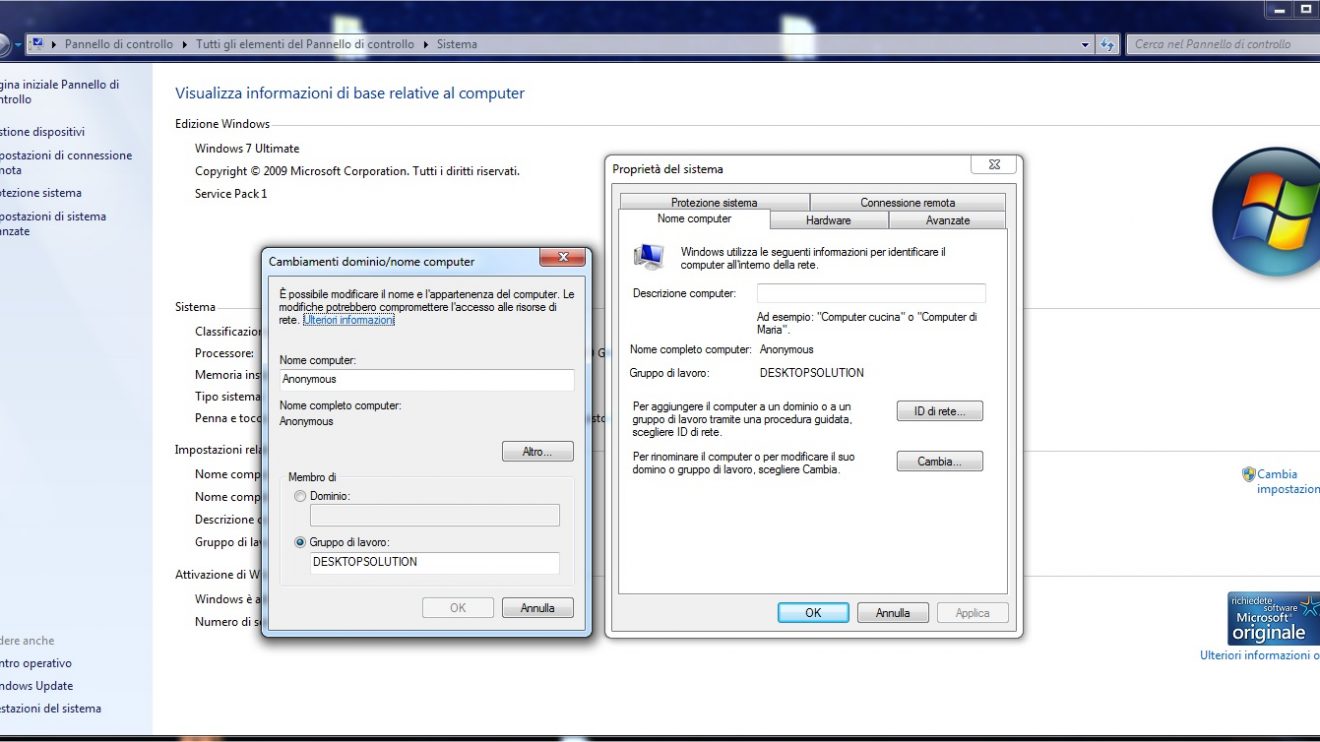This screenshot has width=1320, height=742.
Task: Close the Cambiamenti dominio/nome computer dialog
Action: coord(562,258)
